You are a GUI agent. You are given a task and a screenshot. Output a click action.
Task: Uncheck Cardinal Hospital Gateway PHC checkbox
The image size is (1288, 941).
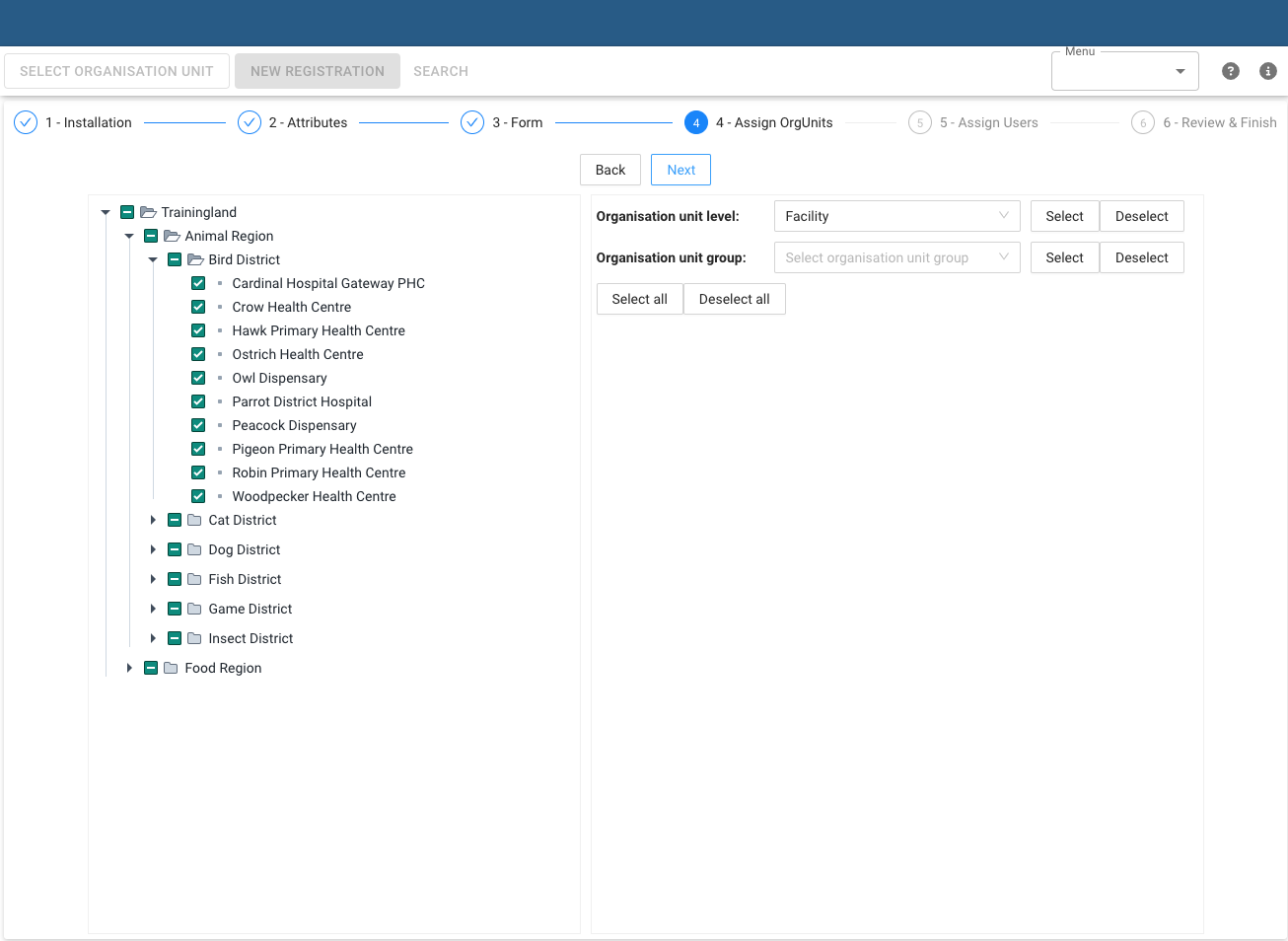coord(198,283)
